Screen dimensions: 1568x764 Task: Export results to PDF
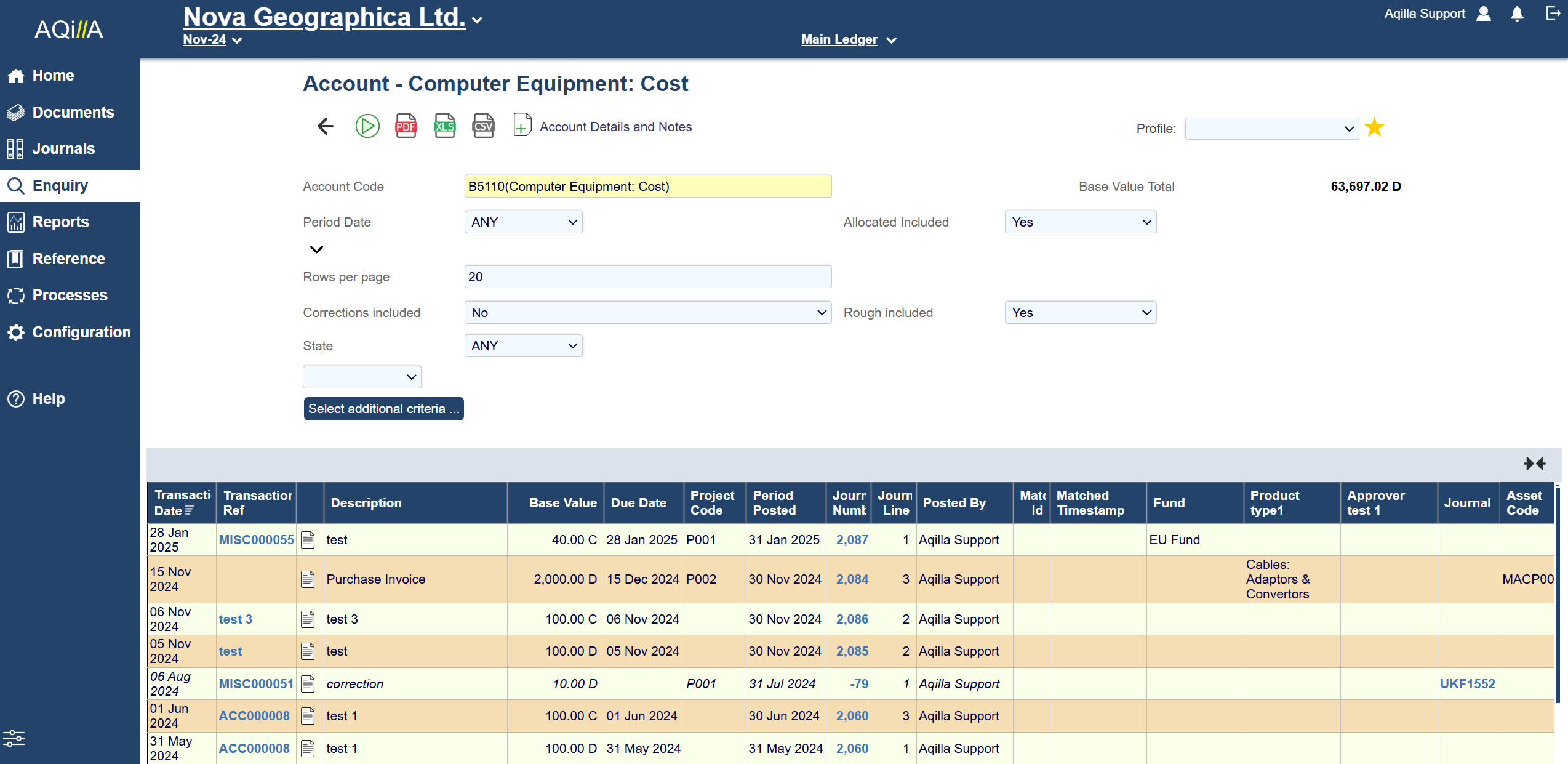[x=406, y=126]
